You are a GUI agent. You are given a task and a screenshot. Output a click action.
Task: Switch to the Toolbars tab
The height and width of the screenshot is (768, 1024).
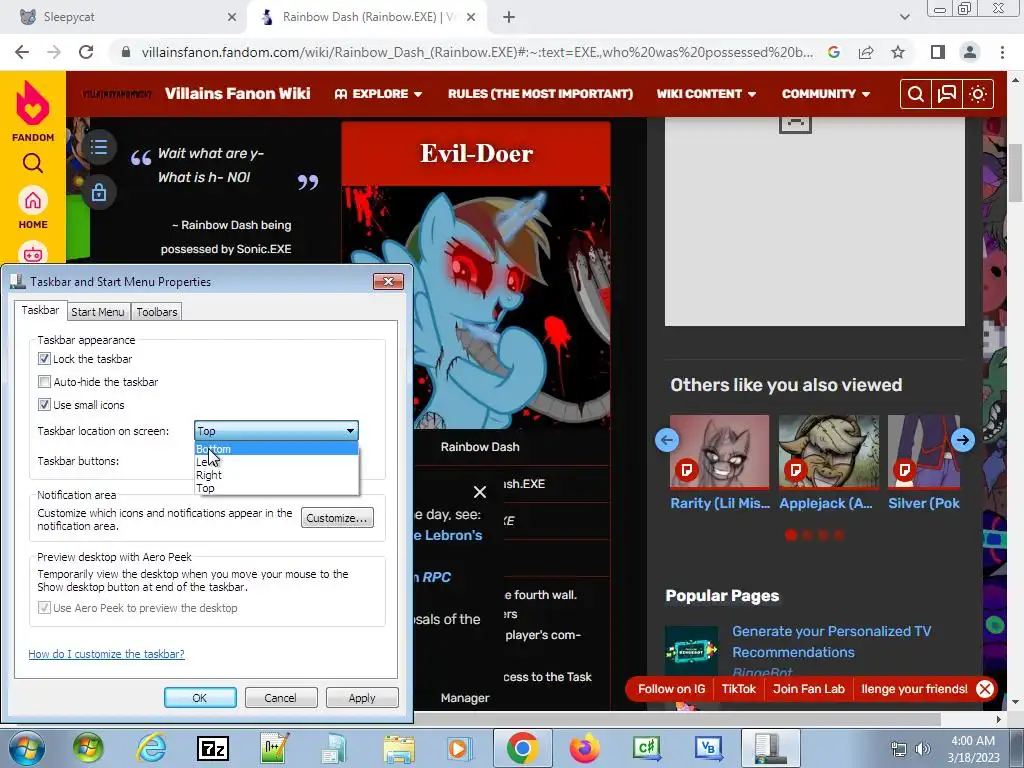pyautogui.click(x=157, y=312)
